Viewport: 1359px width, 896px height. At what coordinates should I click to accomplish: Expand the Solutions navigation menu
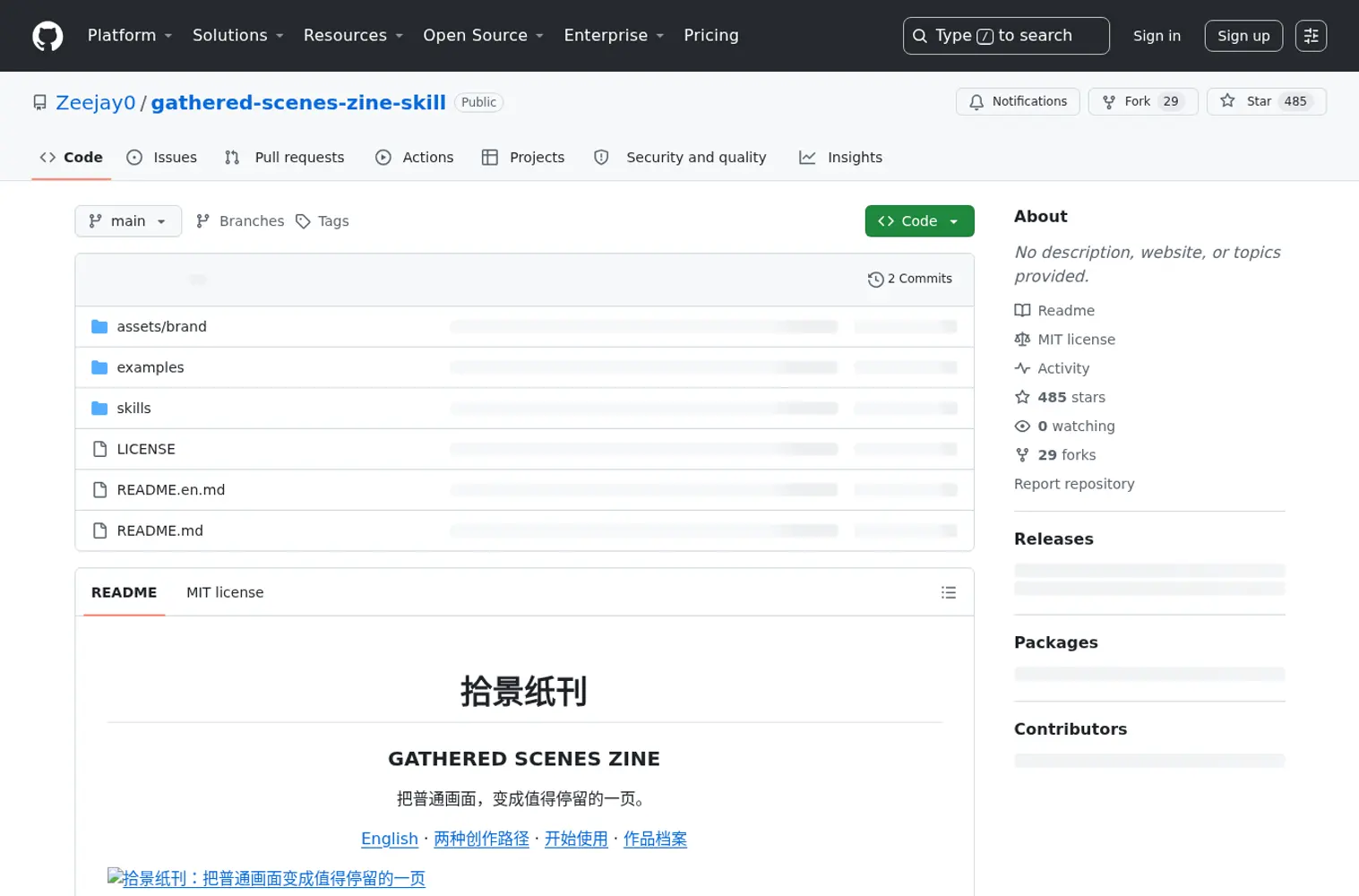[237, 36]
